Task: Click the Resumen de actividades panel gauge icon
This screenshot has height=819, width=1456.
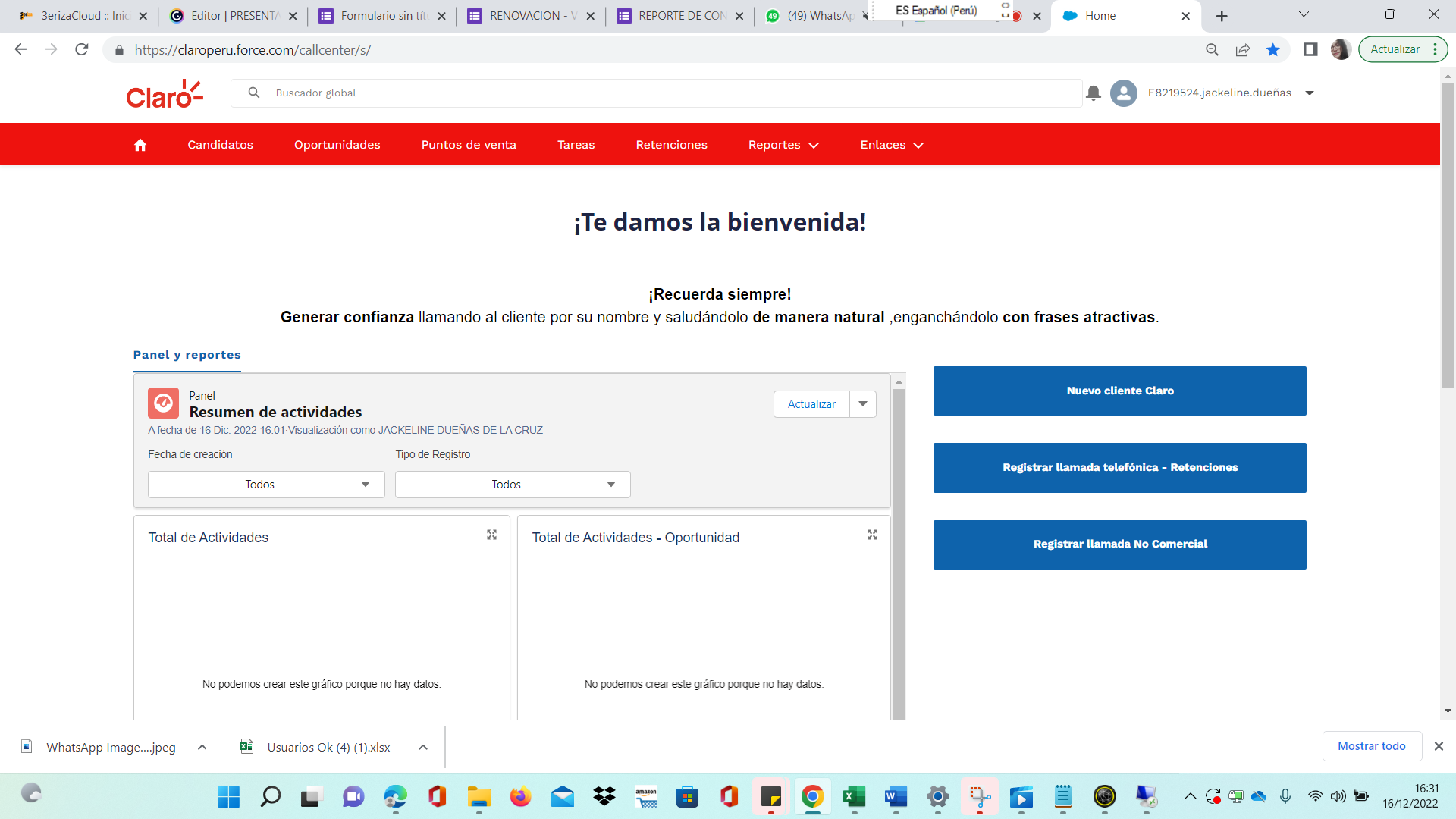Action: click(x=163, y=403)
